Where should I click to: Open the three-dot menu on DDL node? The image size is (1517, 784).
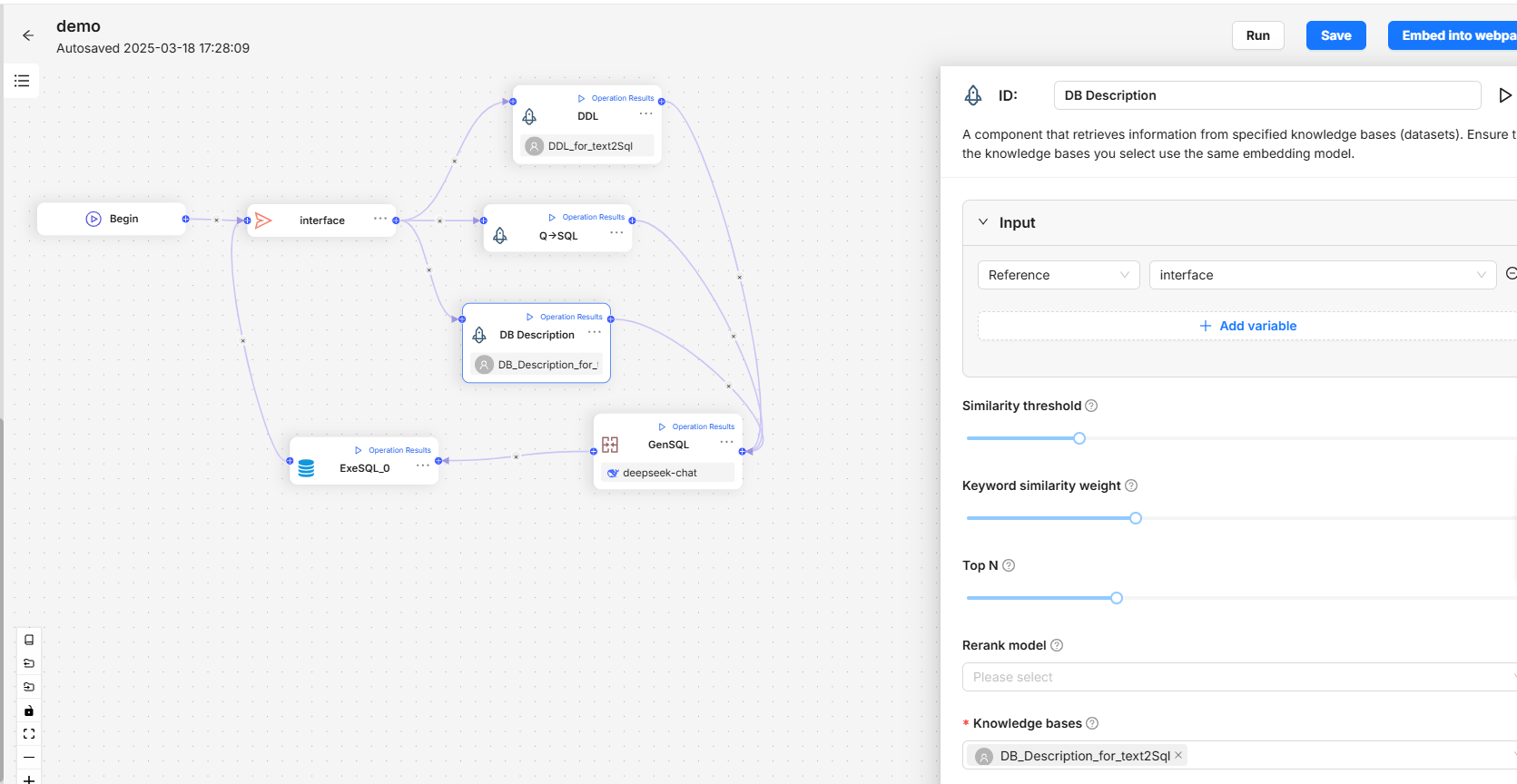(x=645, y=114)
